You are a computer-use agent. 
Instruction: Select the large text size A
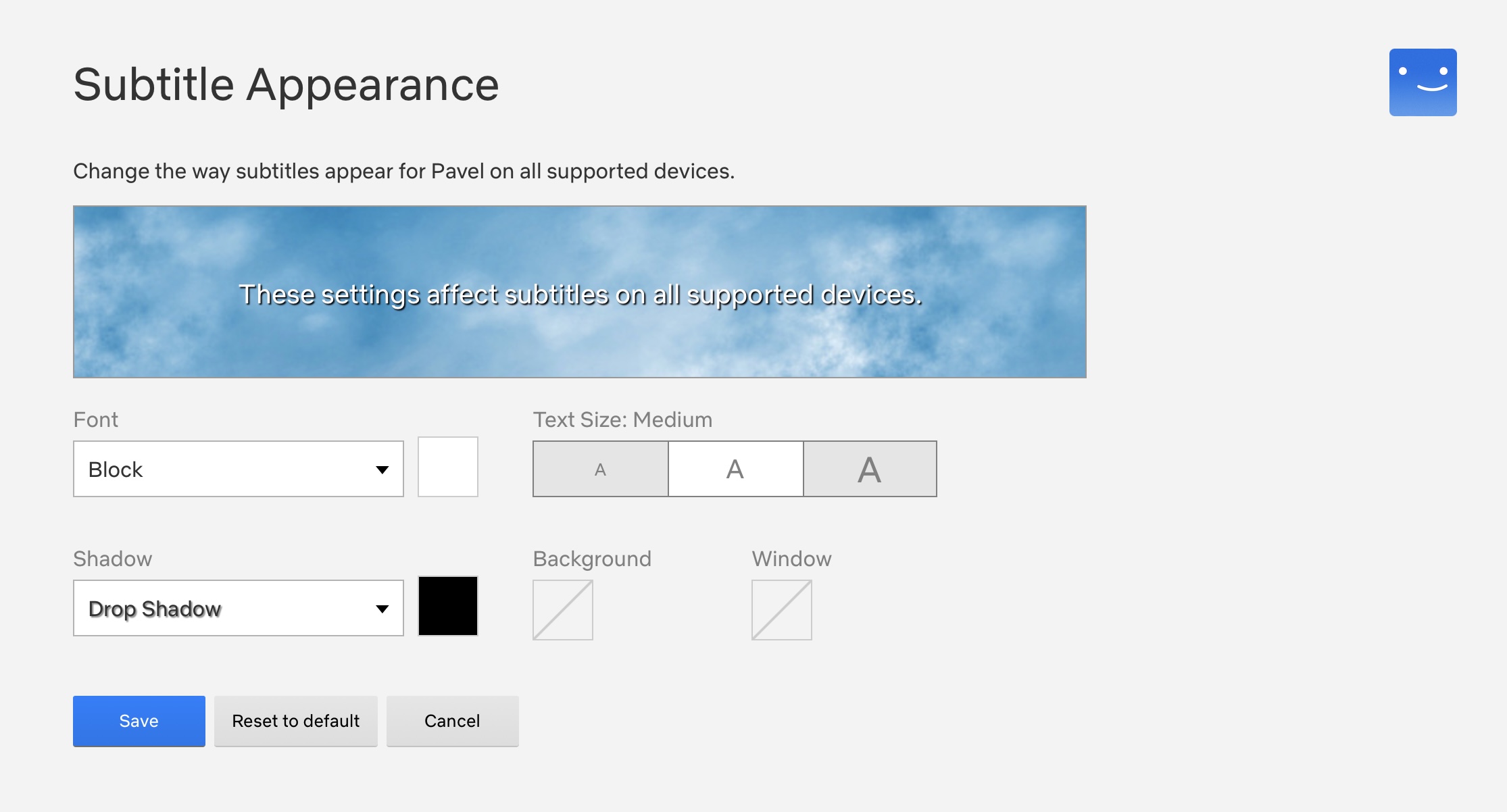coord(870,470)
